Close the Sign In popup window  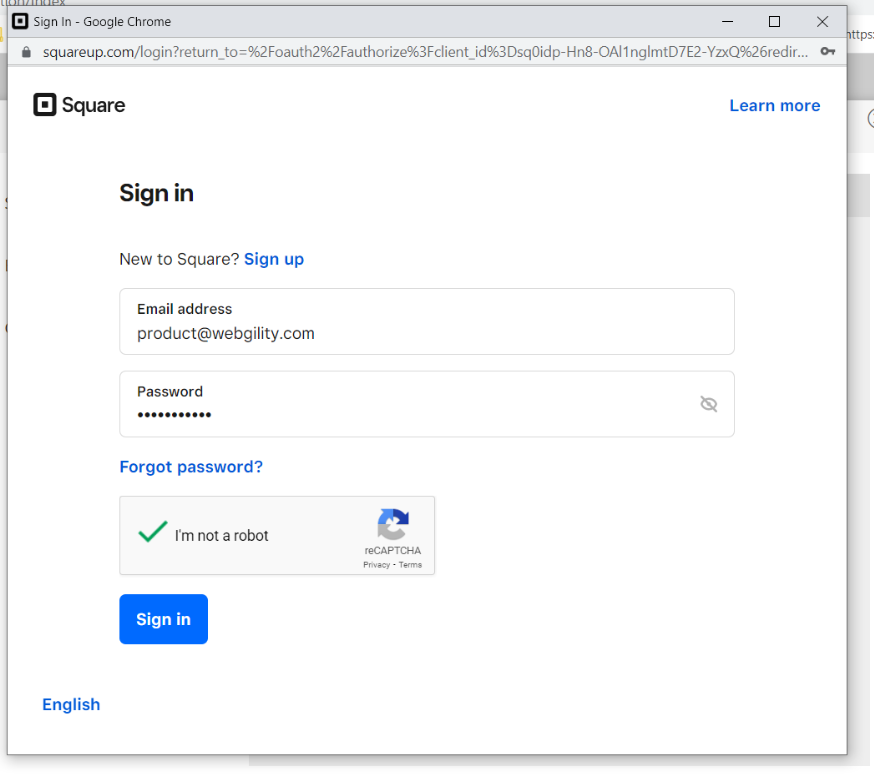[822, 21]
